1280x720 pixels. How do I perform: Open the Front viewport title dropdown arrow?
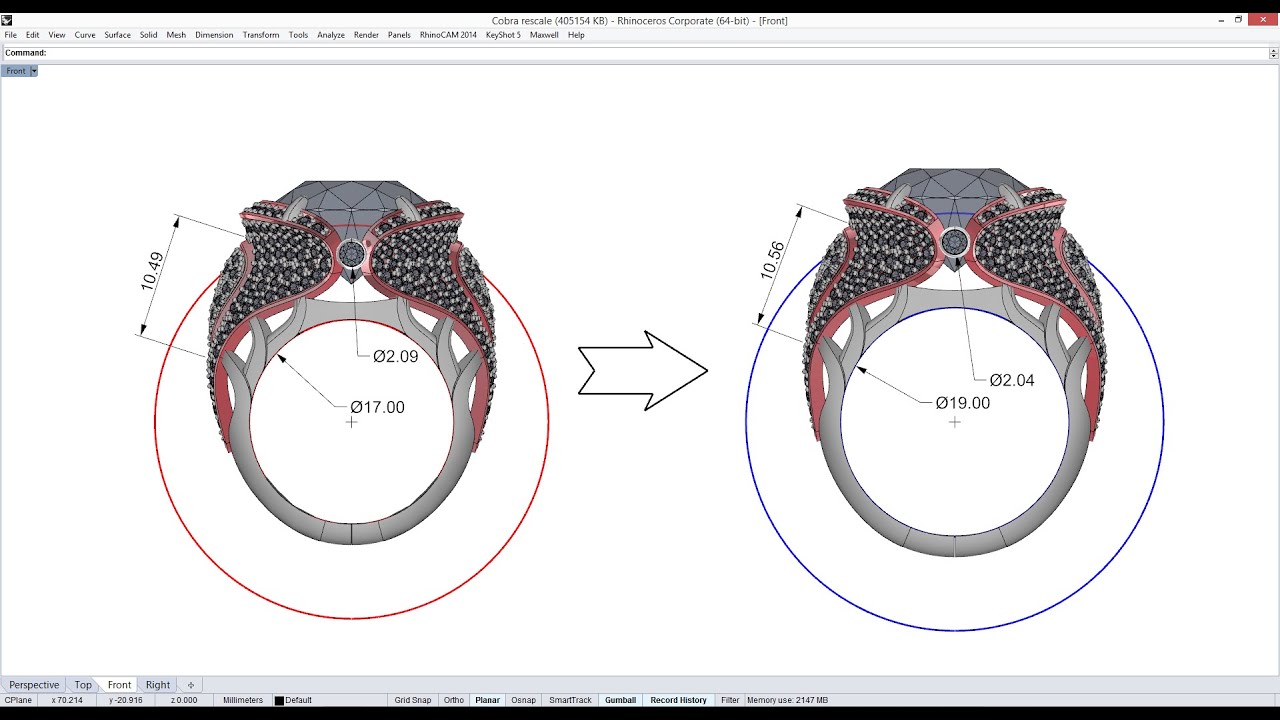pos(34,71)
